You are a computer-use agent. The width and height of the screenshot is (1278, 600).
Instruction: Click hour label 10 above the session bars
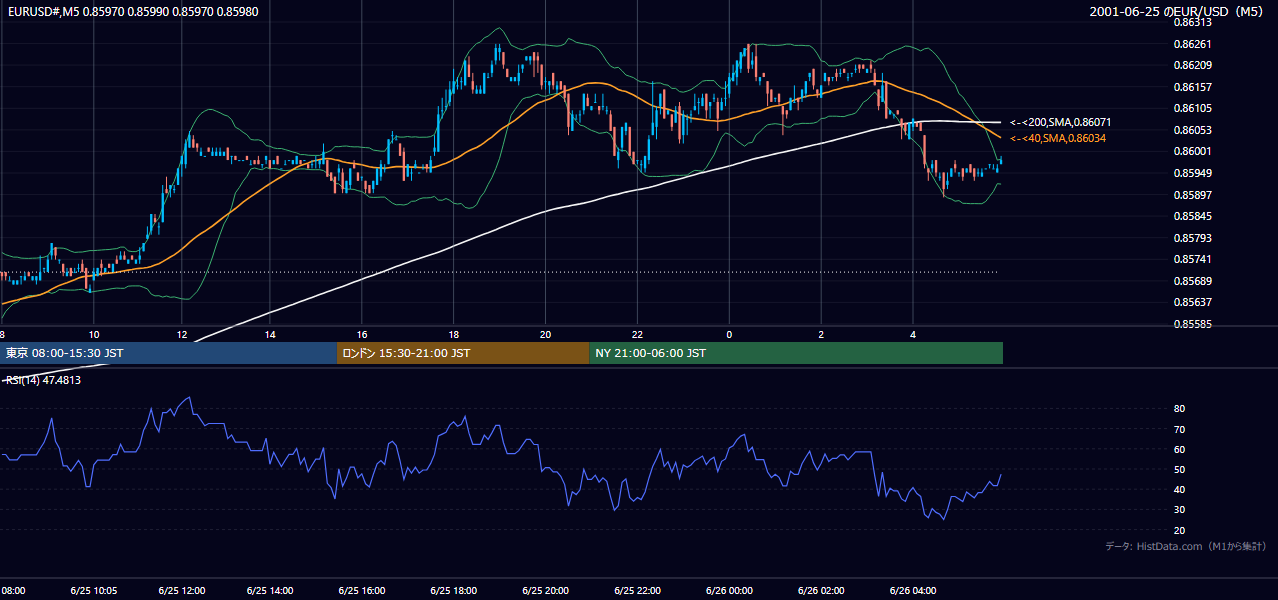pos(94,334)
